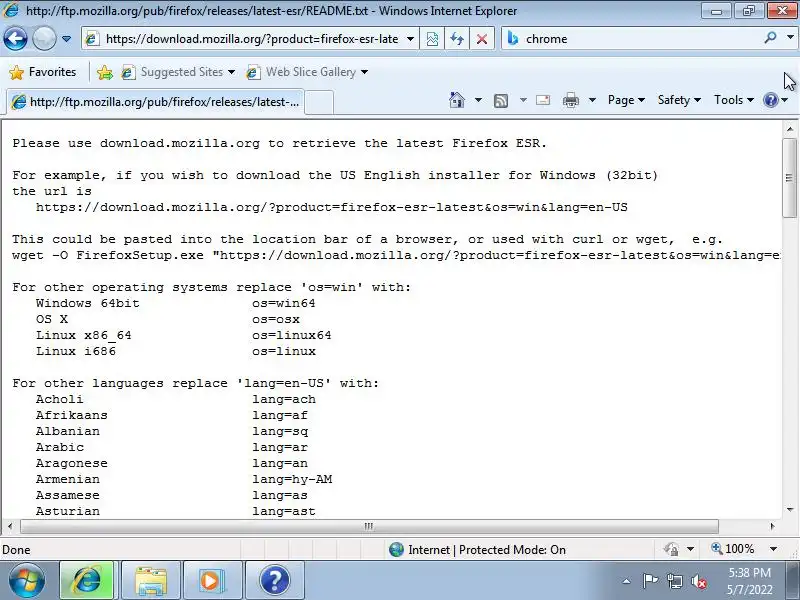Screen dimensions: 800x600
Task: Click the vertical scrollbar up arrow
Action: (790, 129)
